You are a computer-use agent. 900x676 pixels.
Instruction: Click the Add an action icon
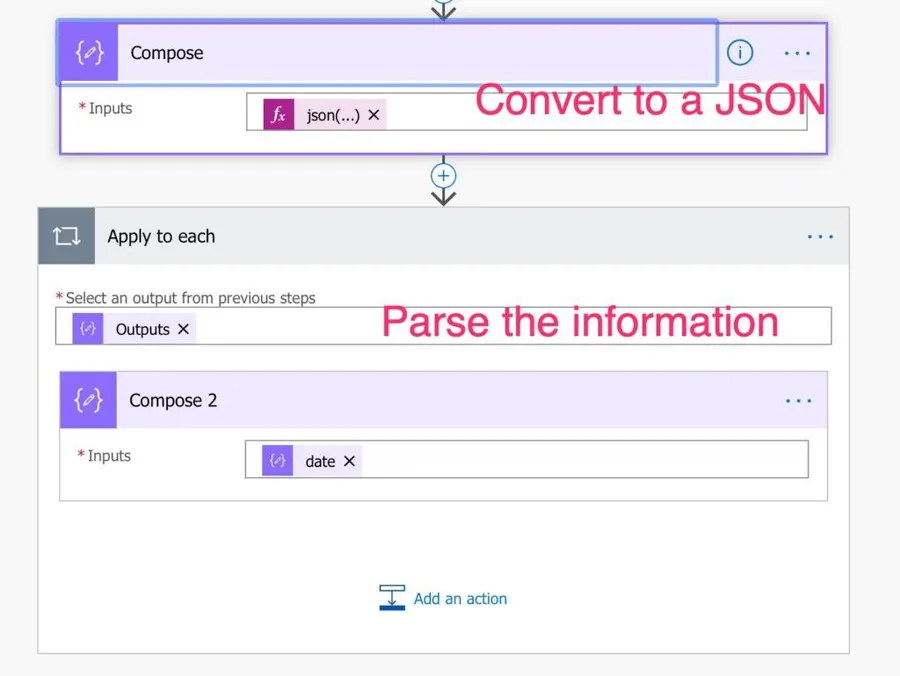(392, 598)
